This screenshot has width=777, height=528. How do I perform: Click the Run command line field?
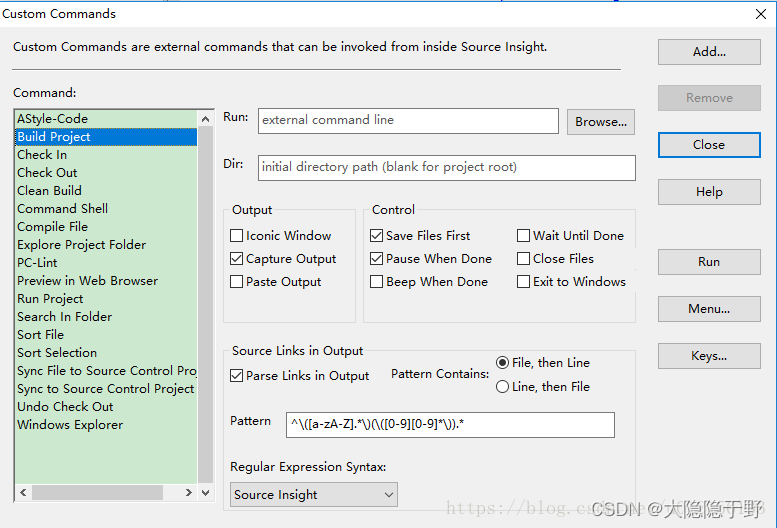pos(408,121)
